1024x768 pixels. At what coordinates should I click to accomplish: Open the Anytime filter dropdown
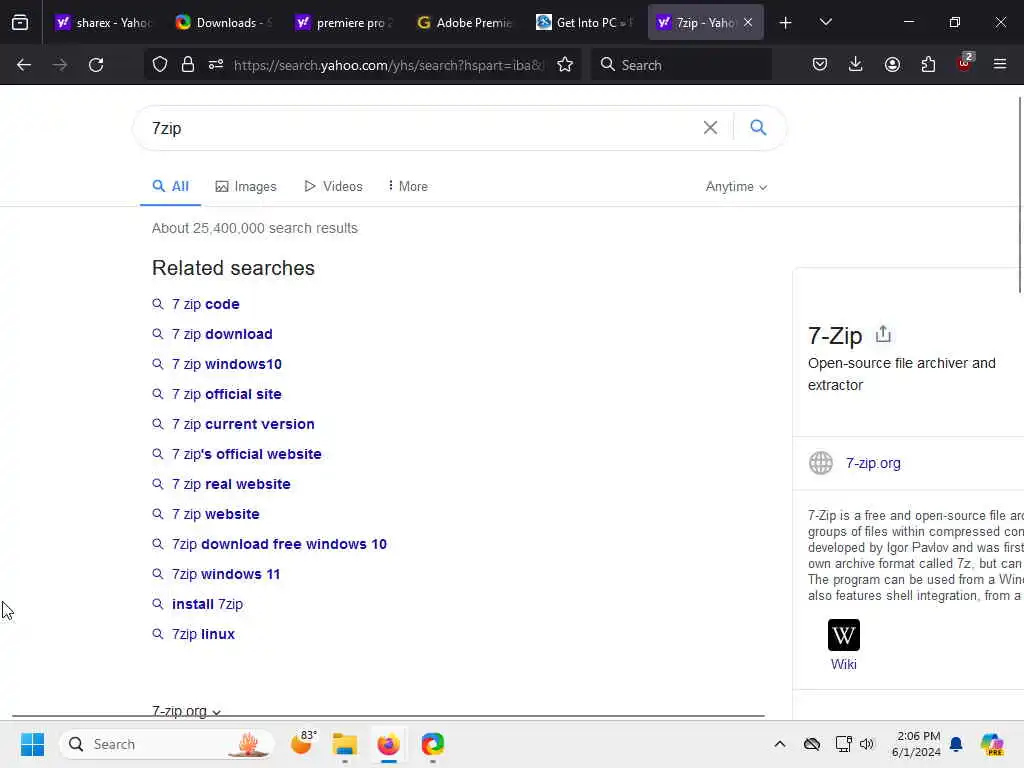[736, 187]
